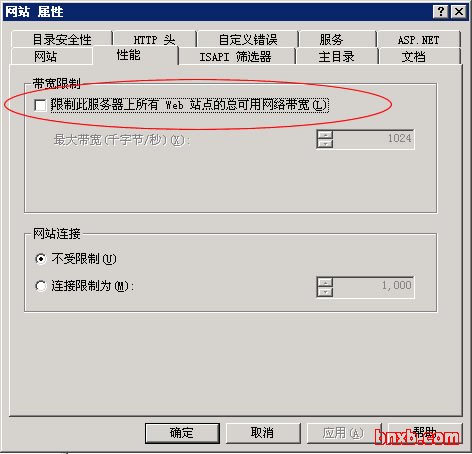
Task: Go to the ASP.NET tab
Action: tap(419, 39)
